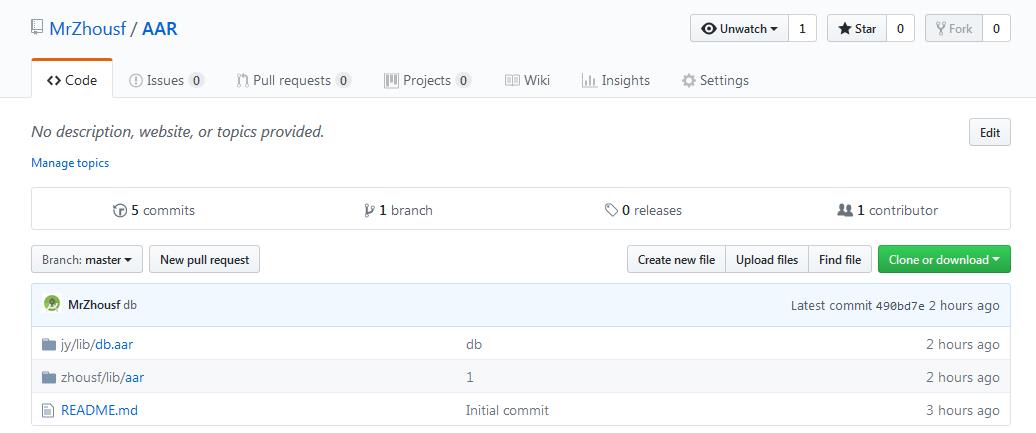Click the Insights bar graph icon
Image resolution: width=1036 pixels, height=433 pixels.
589,81
